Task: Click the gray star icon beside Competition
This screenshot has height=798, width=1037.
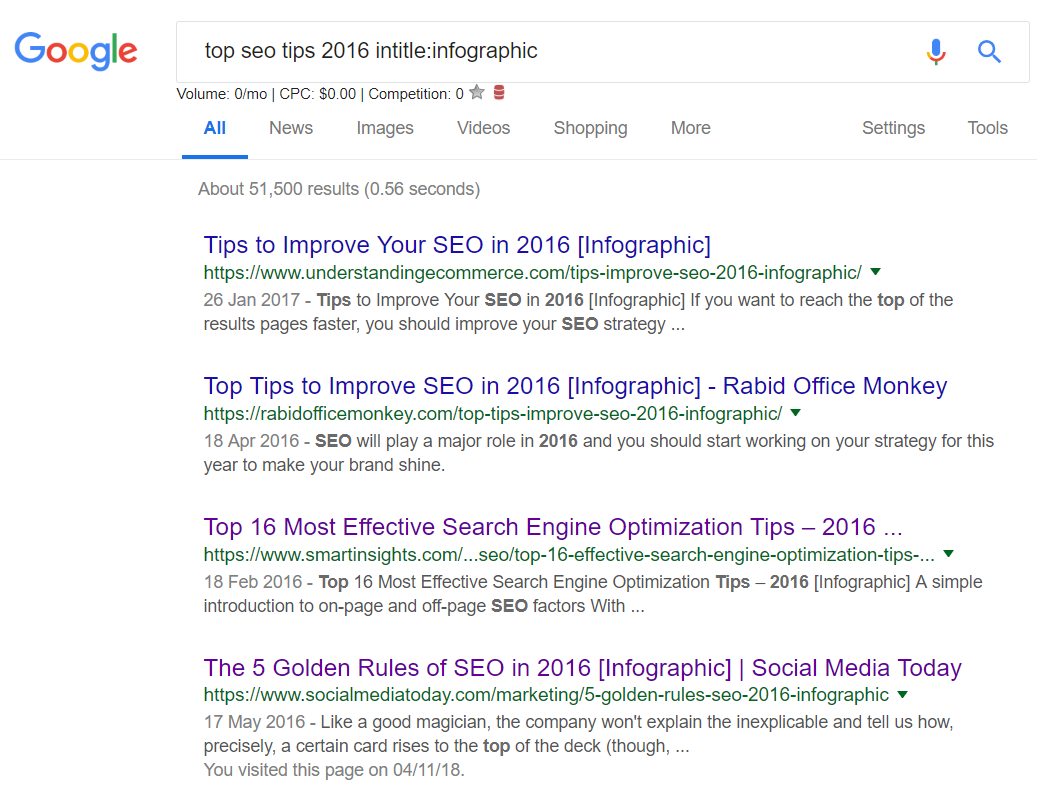Action: [477, 93]
